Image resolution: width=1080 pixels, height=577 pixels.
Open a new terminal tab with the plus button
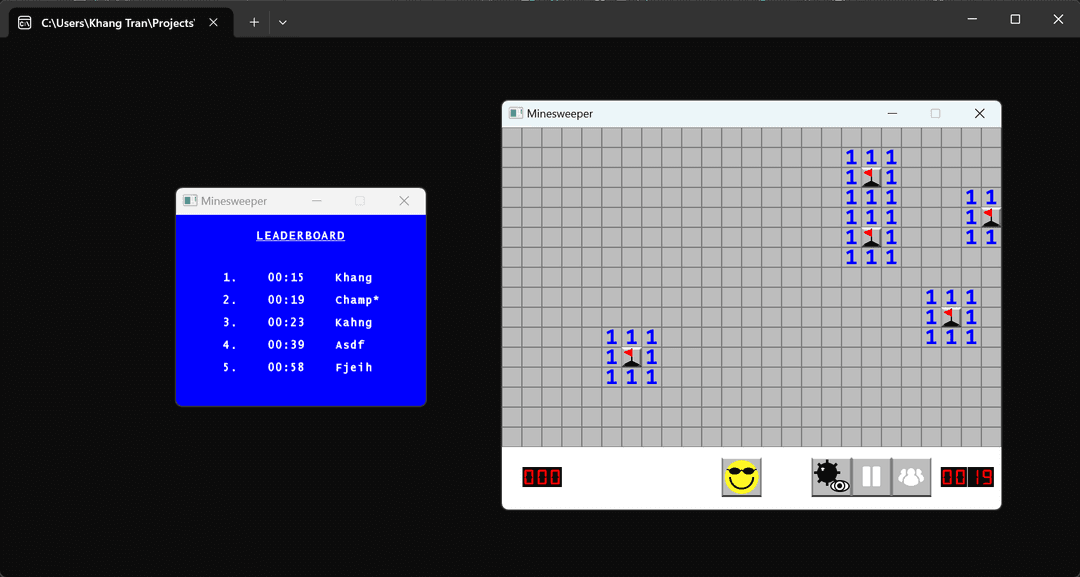[x=253, y=21]
